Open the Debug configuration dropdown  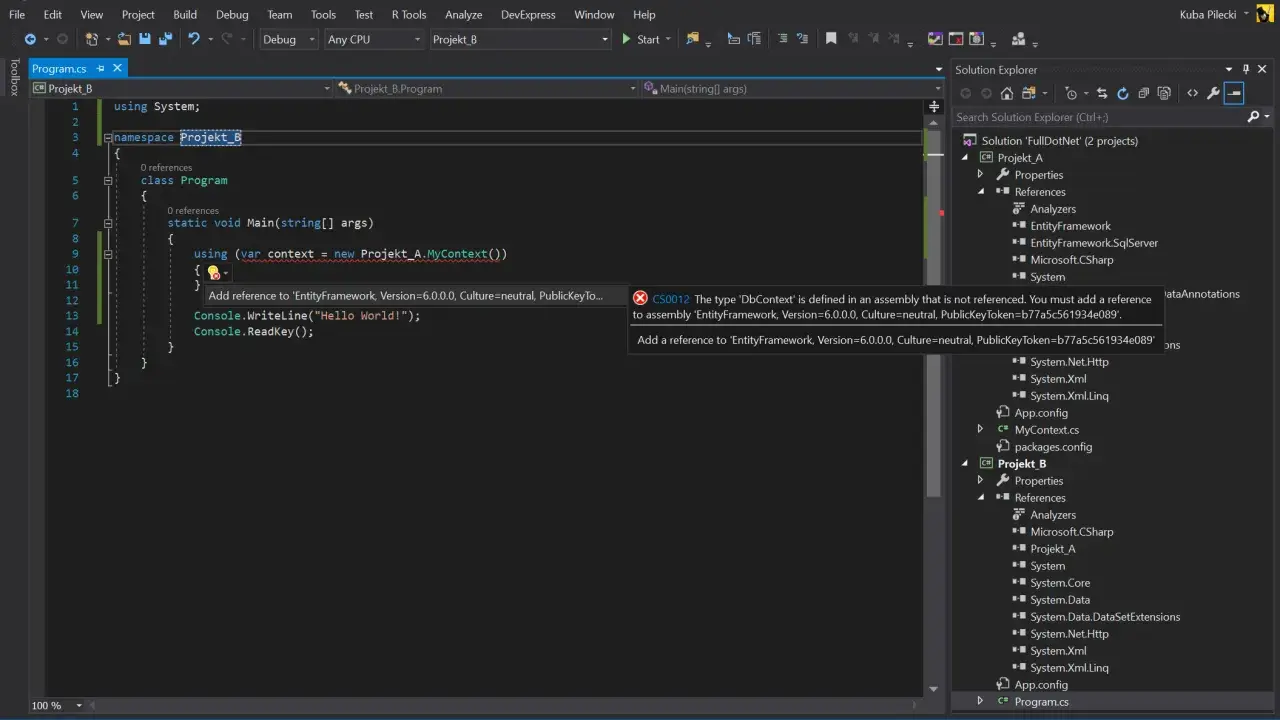click(288, 39)
